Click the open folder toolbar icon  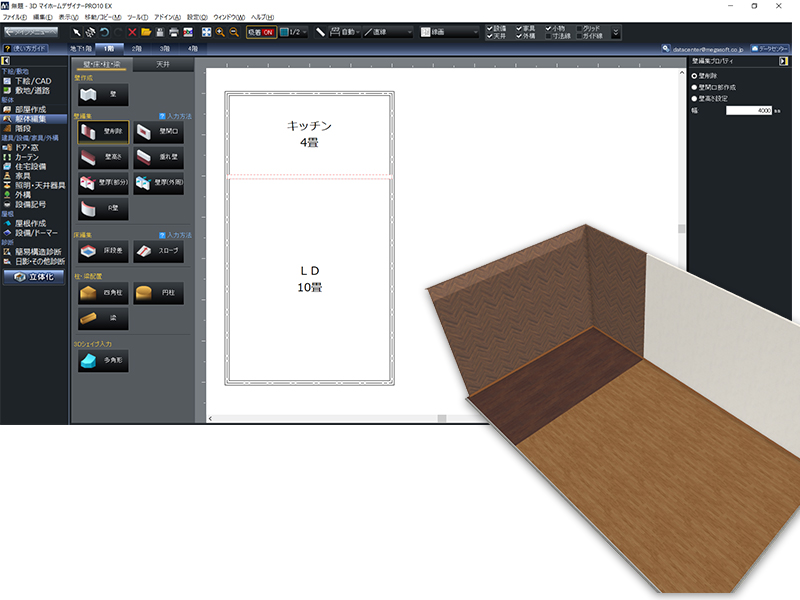click(146, 32)
